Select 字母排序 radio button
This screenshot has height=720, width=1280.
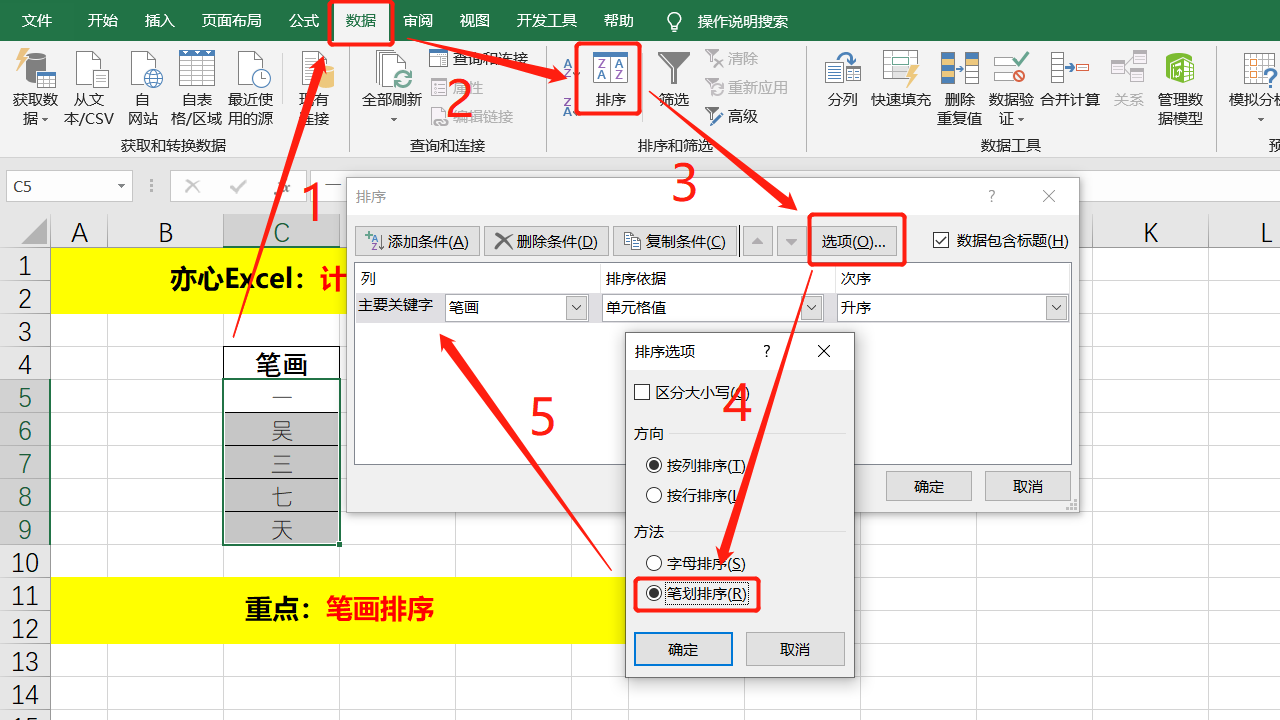[x=654, y=563]
